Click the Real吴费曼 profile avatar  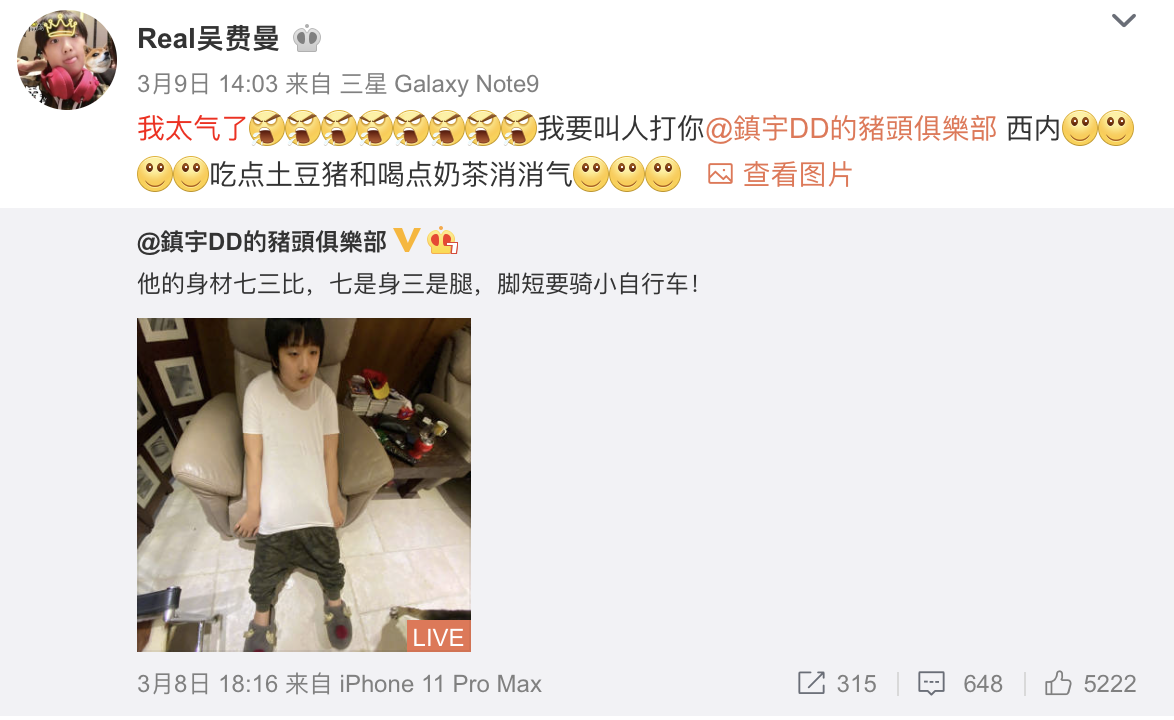point(67,60)
